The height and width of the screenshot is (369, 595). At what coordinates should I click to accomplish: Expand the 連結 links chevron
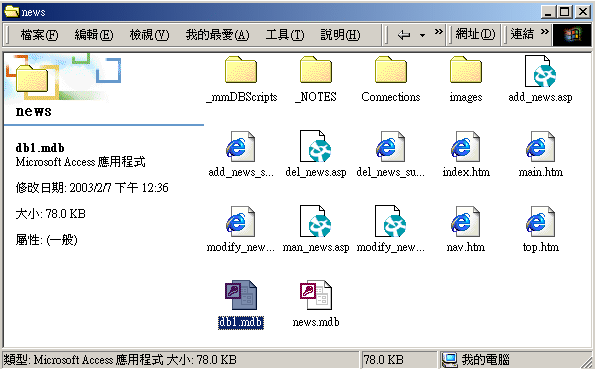[545, 32]
